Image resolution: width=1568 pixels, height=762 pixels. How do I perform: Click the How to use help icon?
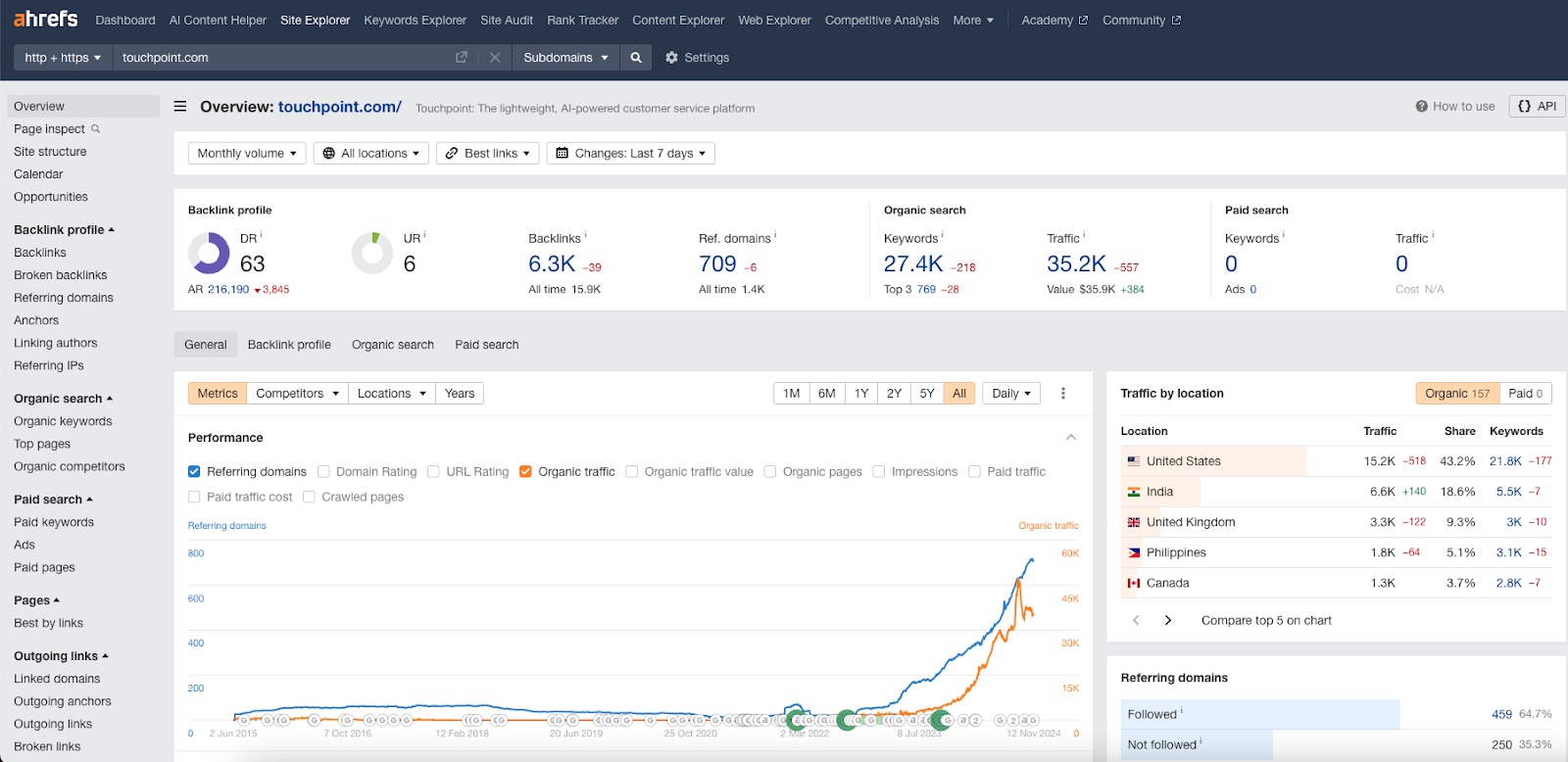[x=1421, y=107]
